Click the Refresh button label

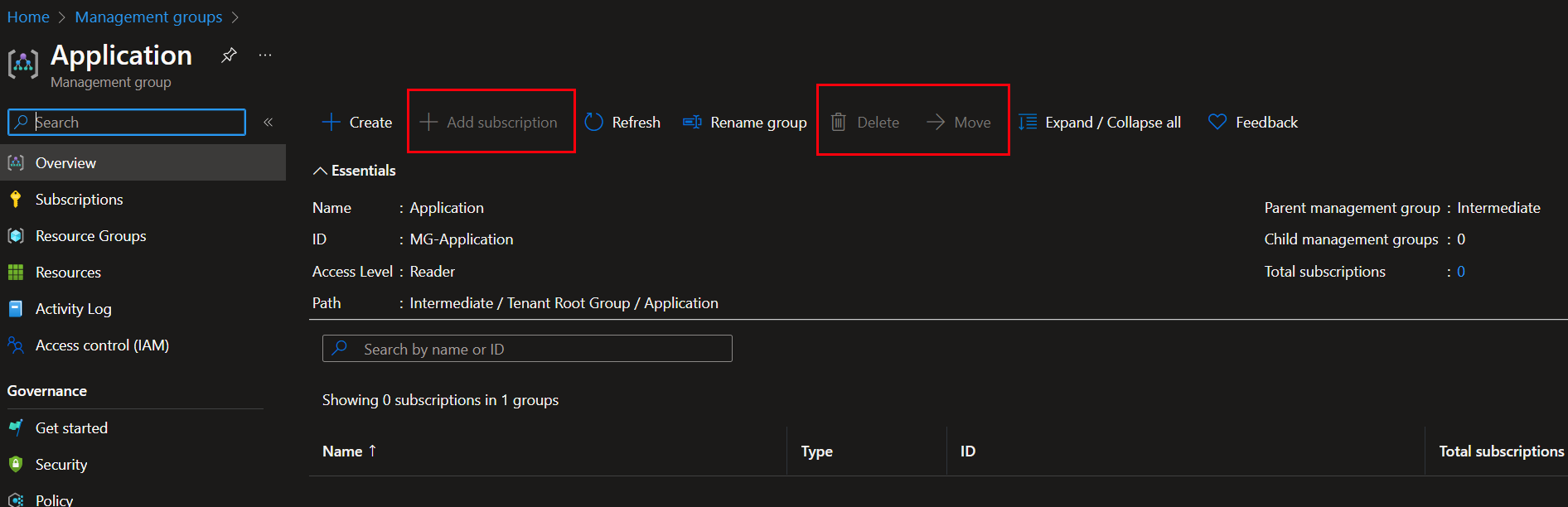click(x=636, y=122)
